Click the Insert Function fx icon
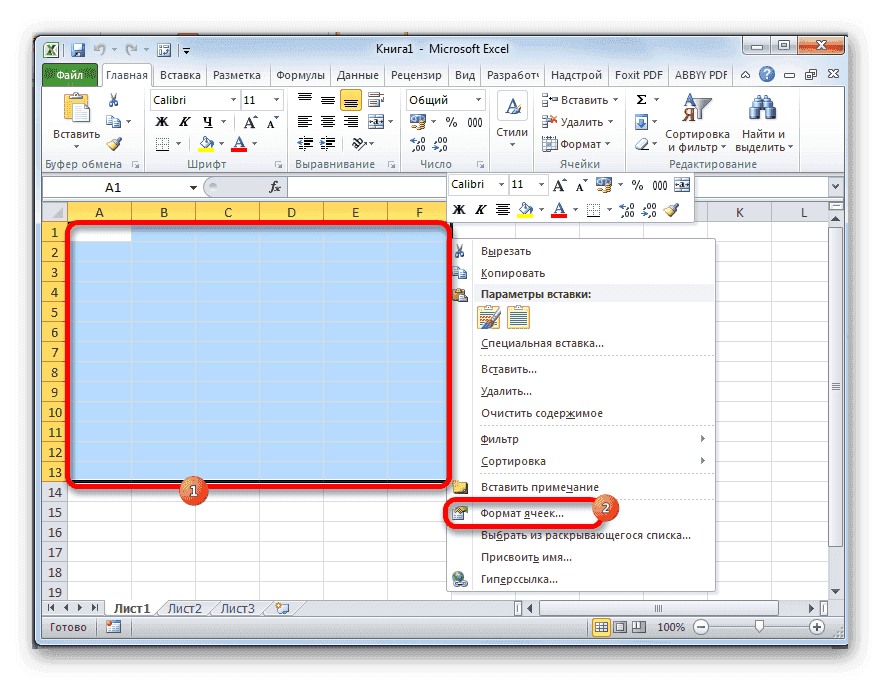880x681 pixels. (274, 186)
